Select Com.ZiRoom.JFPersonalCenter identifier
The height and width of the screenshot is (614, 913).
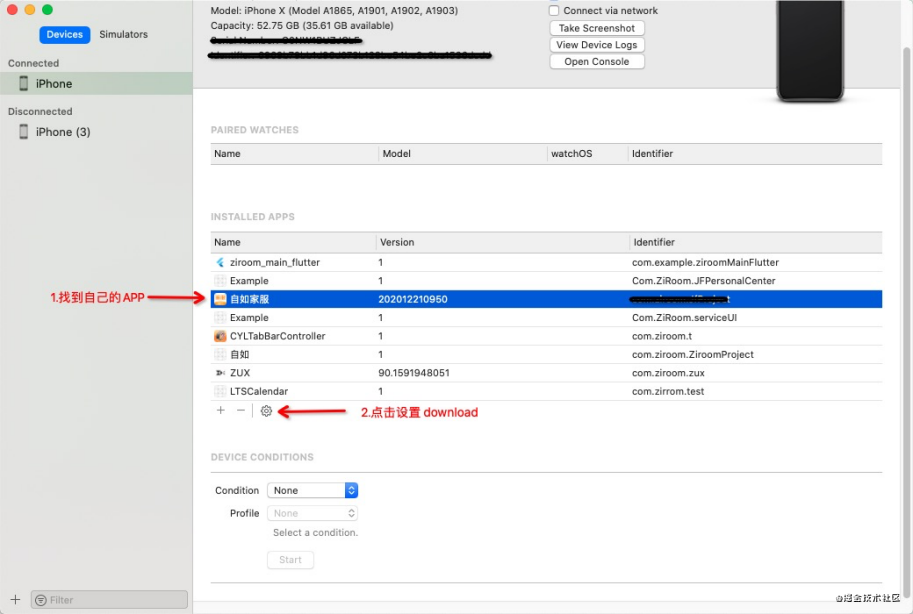click(x=703, y=281)
